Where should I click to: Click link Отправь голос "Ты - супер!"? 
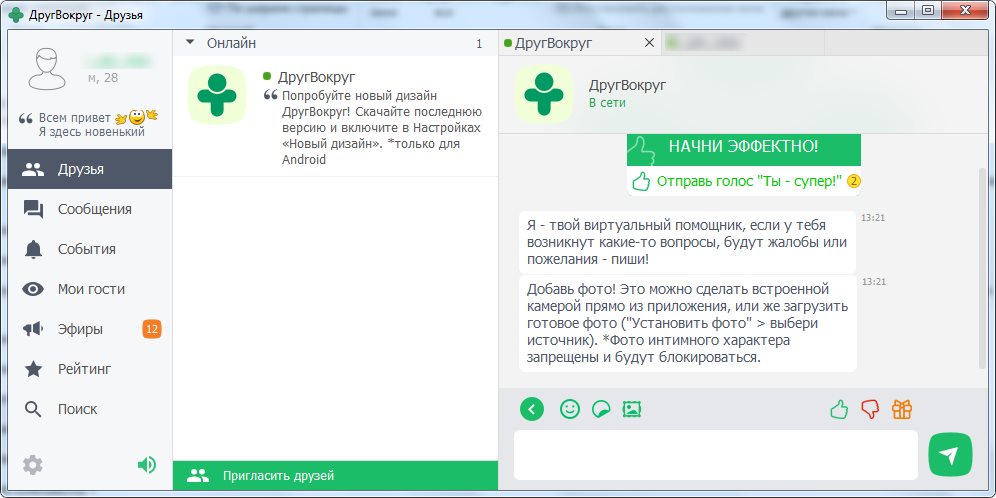(x=750, y=182)
